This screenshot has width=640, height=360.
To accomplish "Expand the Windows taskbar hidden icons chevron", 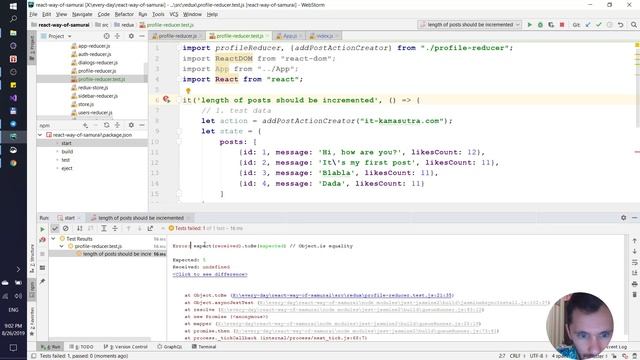I will pos(18,269).
